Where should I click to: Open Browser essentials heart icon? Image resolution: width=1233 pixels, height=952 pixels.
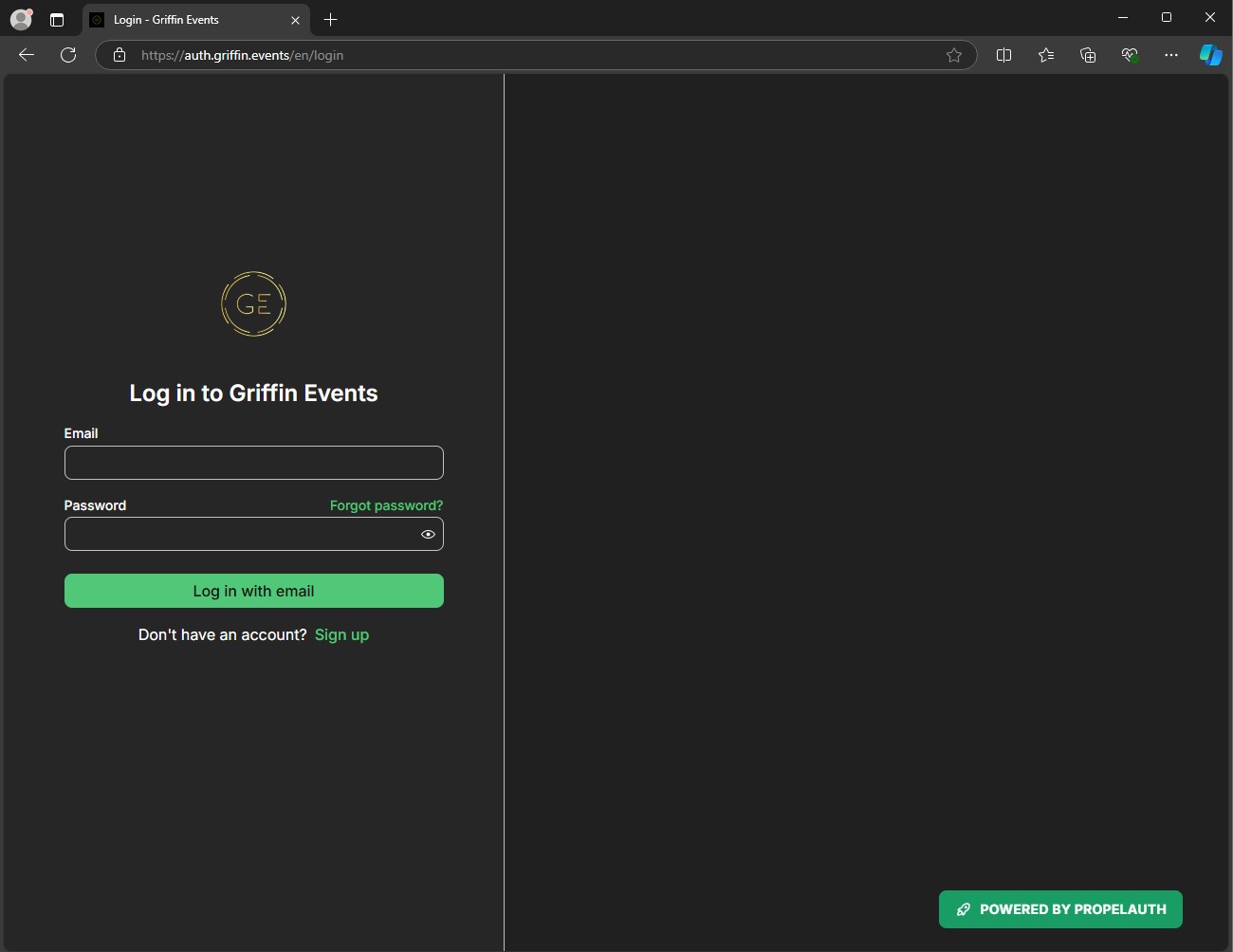(x=1130, y=55)
